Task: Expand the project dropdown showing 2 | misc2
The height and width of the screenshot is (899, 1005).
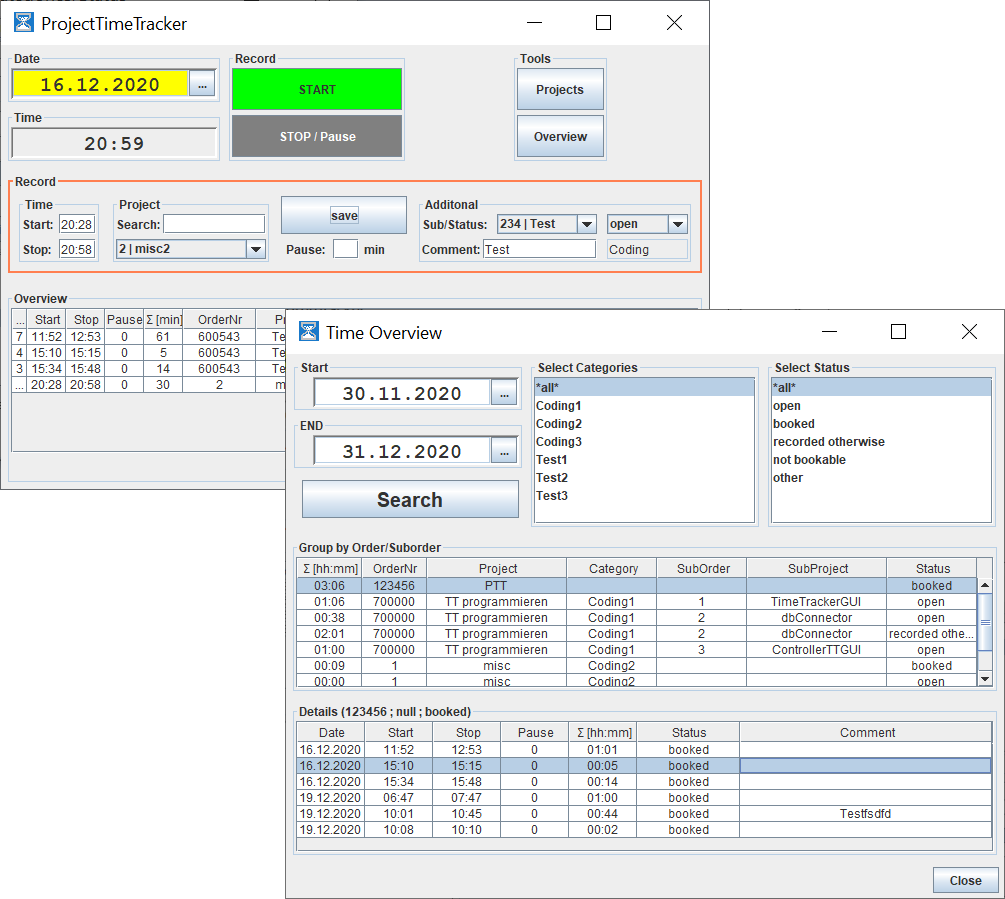Action: 256,249
